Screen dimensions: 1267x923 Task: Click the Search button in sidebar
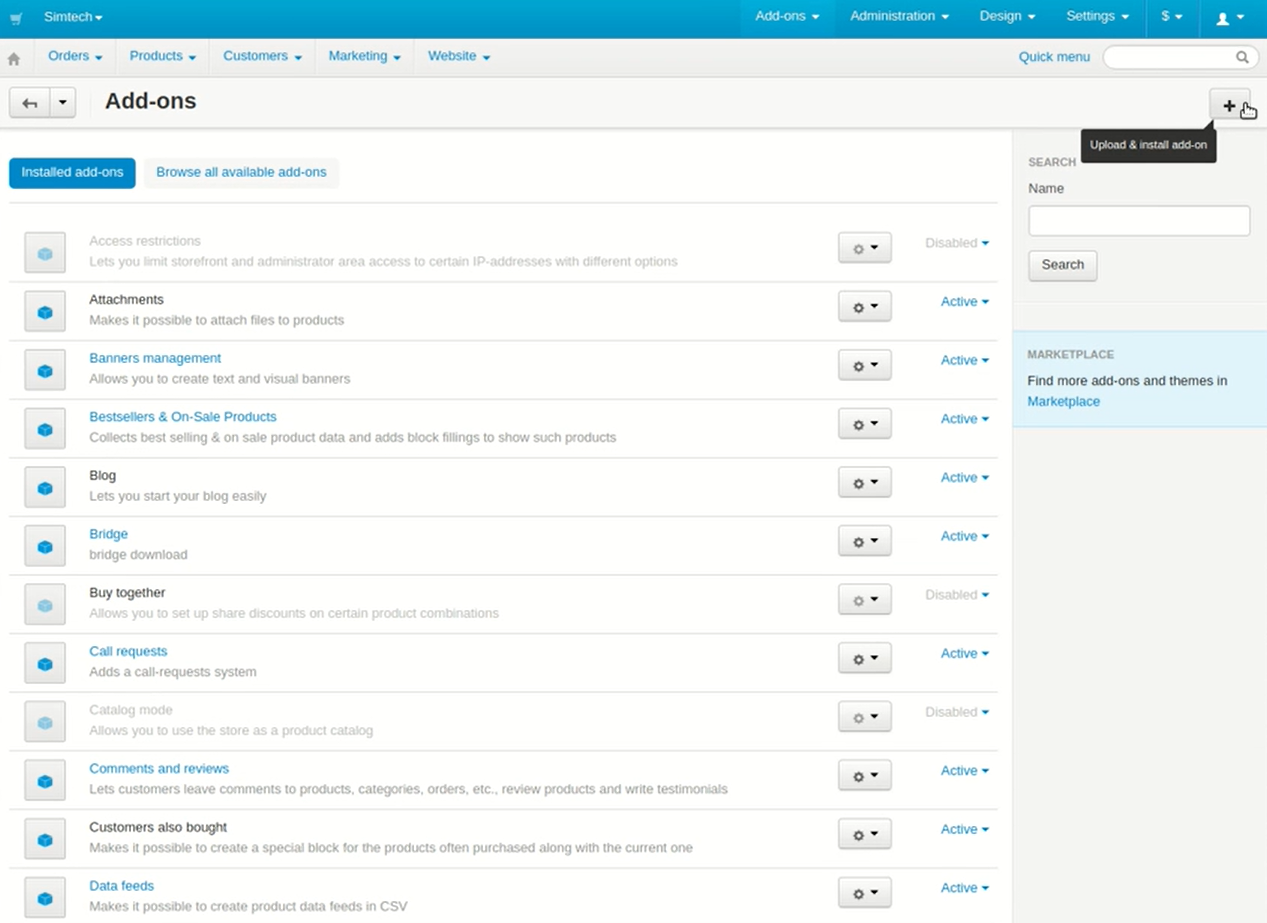point(1062,265)
